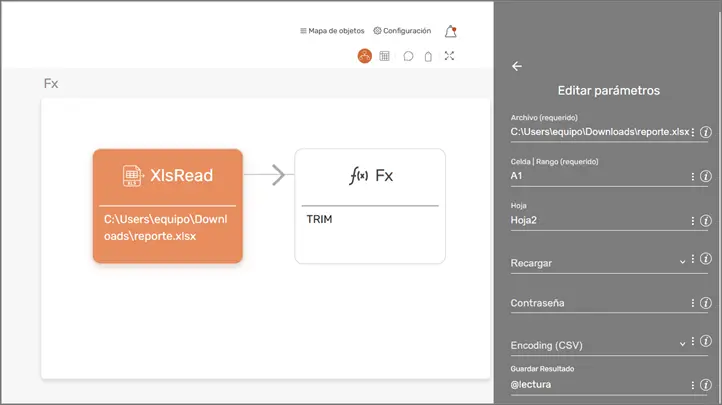Open the comments bubble
The width and height of the screenshot is (722, 405).
point(408,56)
